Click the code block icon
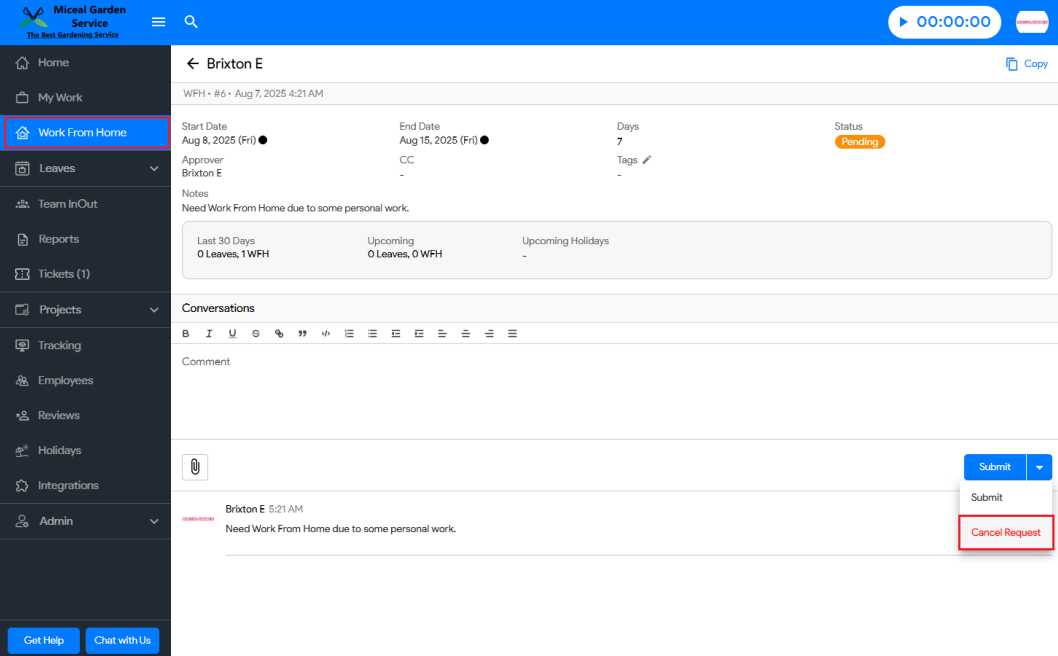This screenshot has width=1058, height=656. click(x=325, y=333)
